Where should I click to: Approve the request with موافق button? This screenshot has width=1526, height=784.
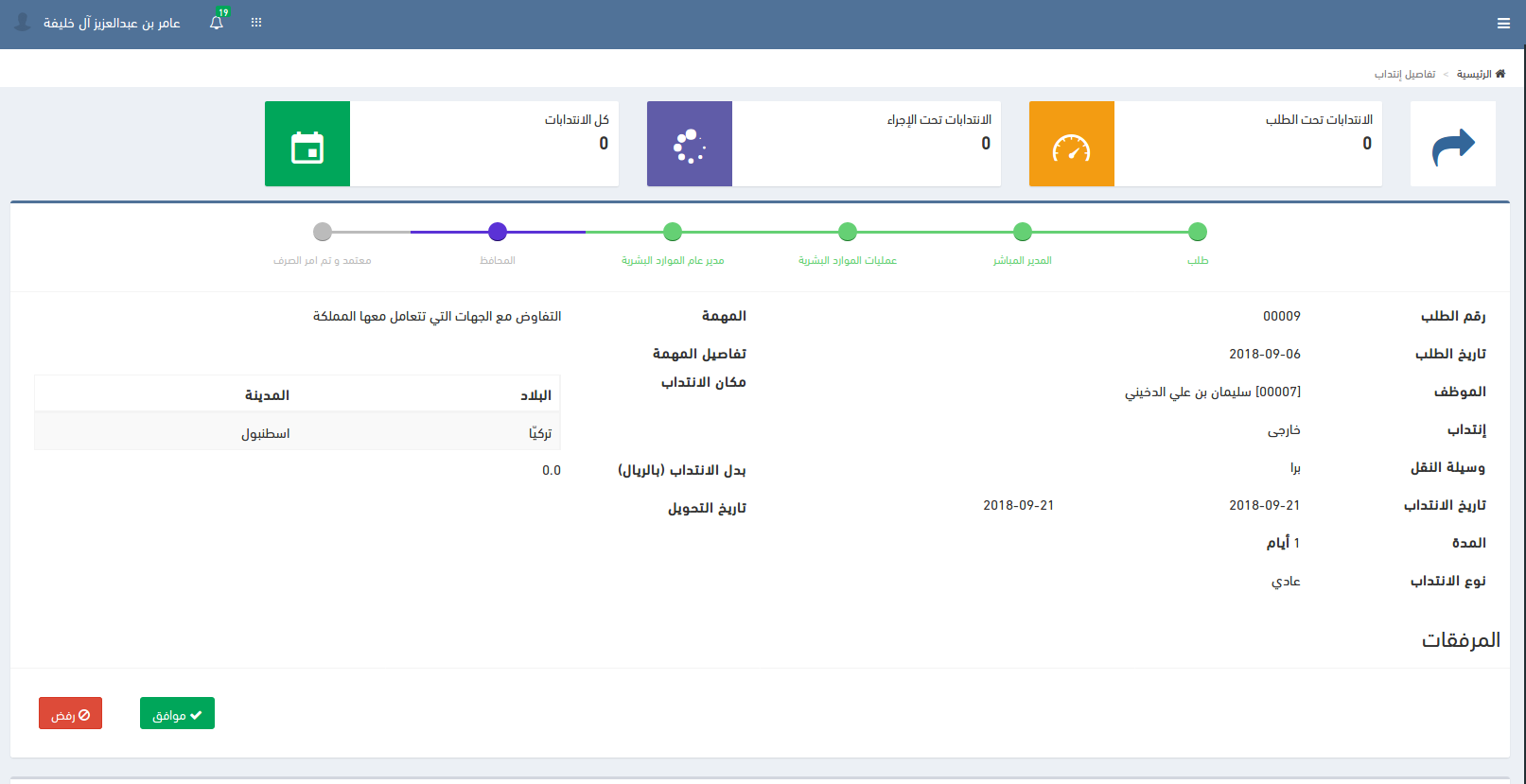coord(177,714)
